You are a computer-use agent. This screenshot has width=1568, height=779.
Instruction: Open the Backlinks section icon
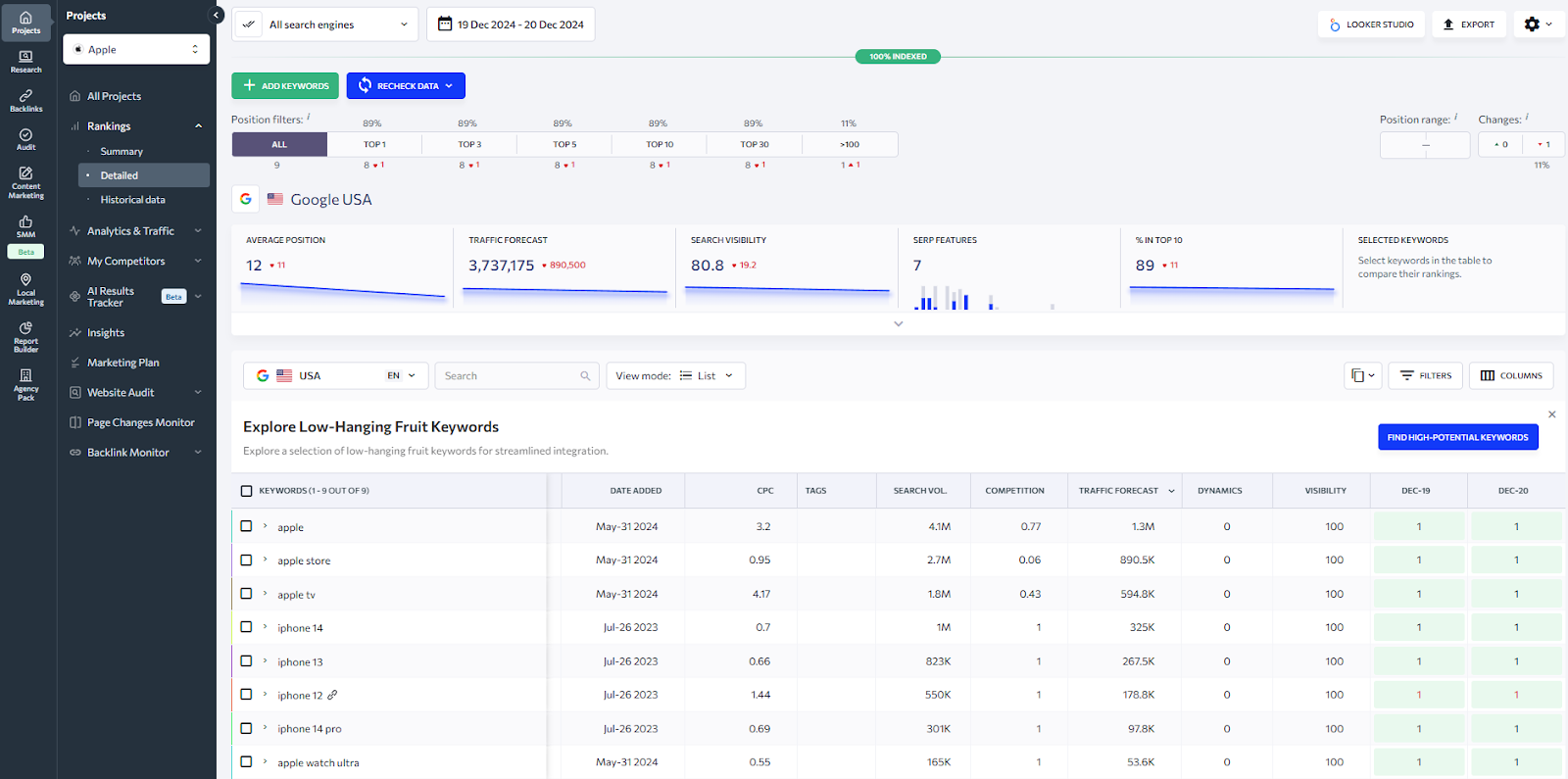pyautogui.click(x=25, y=101)
